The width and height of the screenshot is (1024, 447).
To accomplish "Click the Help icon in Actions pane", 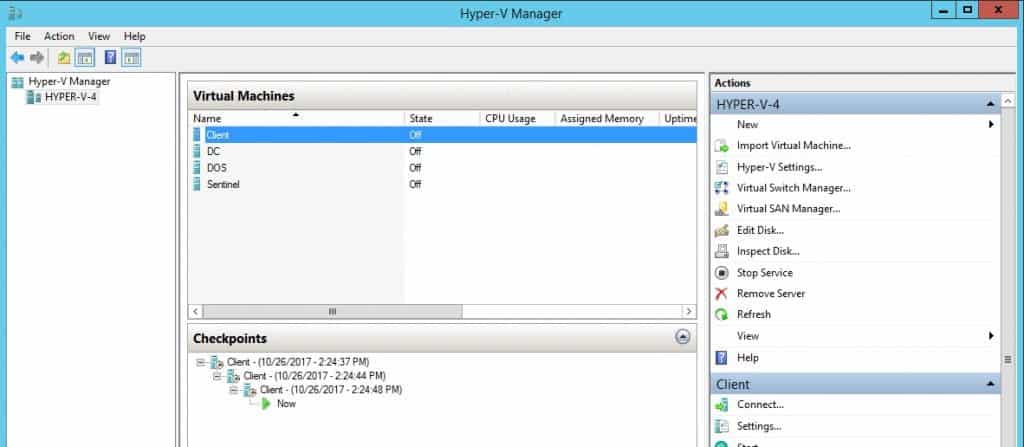I will (722, 357).
